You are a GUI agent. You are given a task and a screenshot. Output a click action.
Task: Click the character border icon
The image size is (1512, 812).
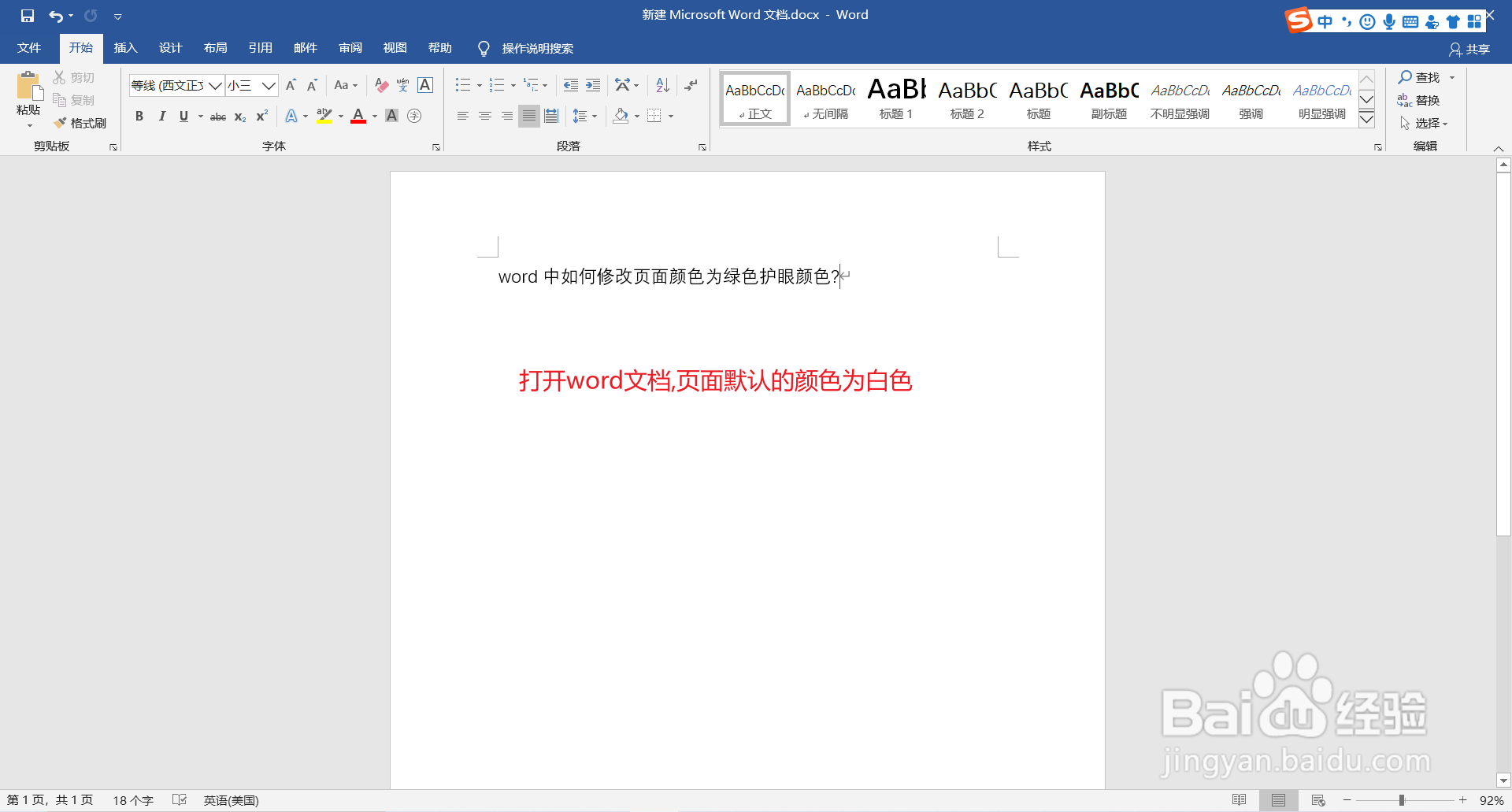click(425, 85)
